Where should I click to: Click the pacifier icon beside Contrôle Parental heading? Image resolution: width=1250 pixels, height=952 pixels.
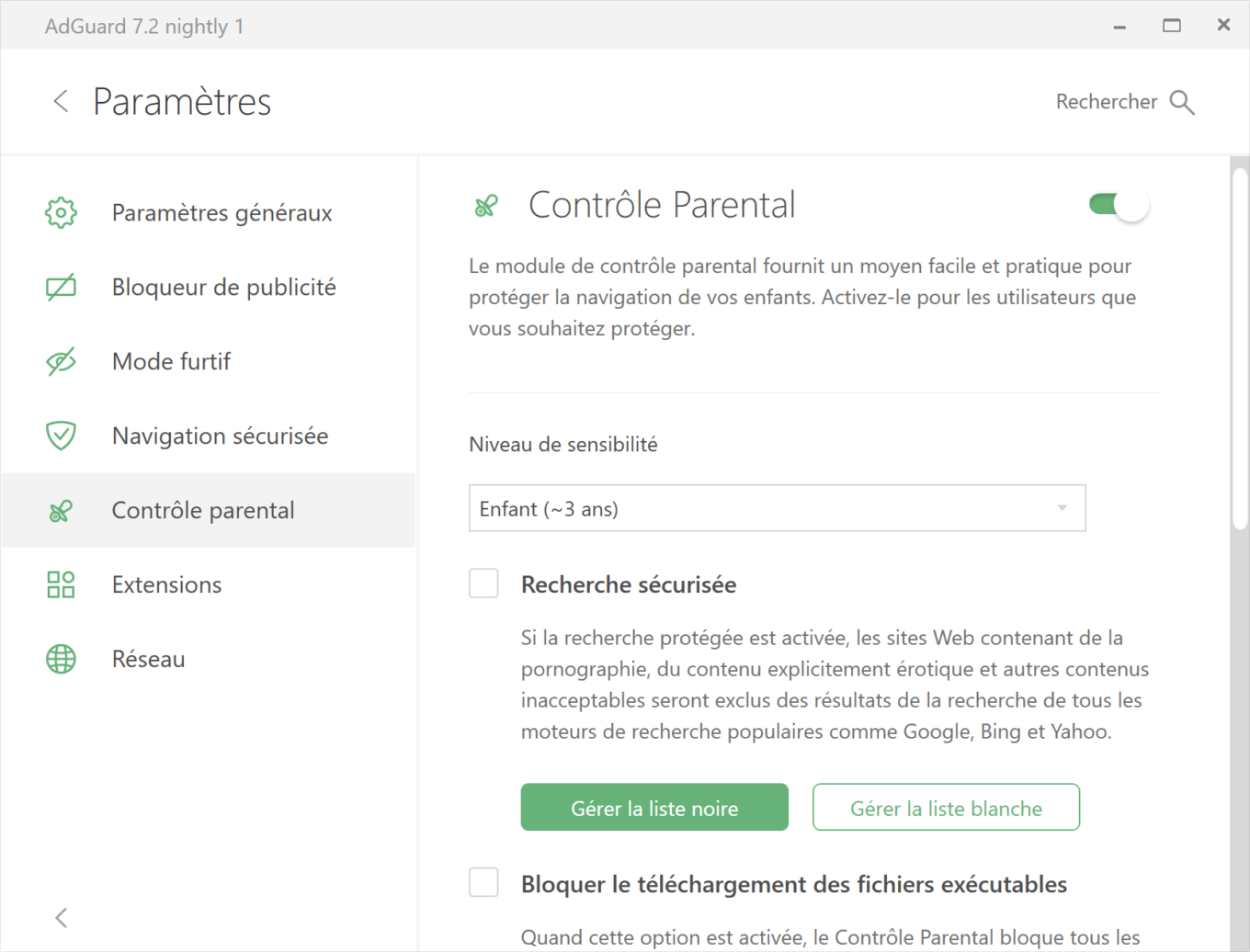coord(486,206)
